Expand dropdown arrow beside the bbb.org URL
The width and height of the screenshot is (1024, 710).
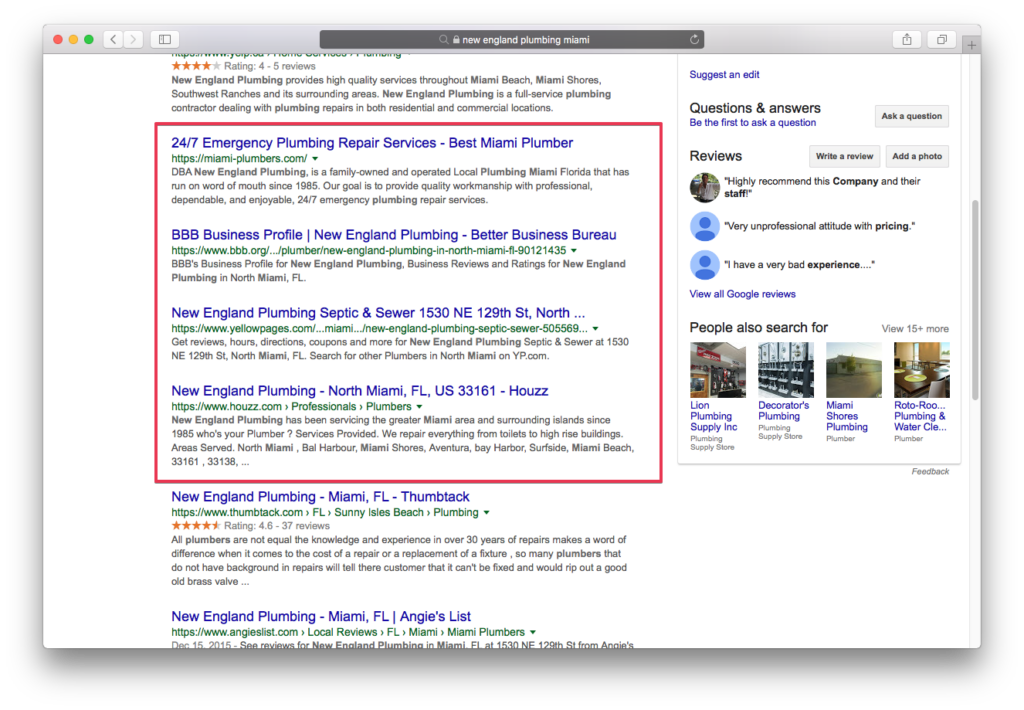pos(574,251)
